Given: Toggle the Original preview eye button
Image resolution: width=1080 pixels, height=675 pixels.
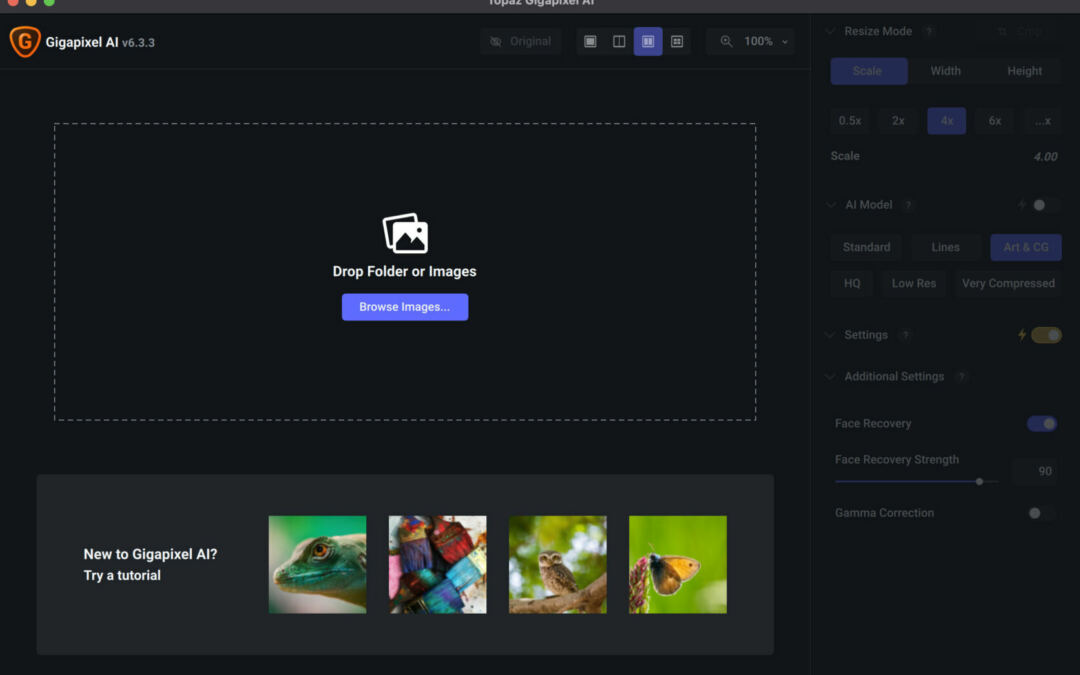Looking at the screenshot, I should [x=520, y=41].
